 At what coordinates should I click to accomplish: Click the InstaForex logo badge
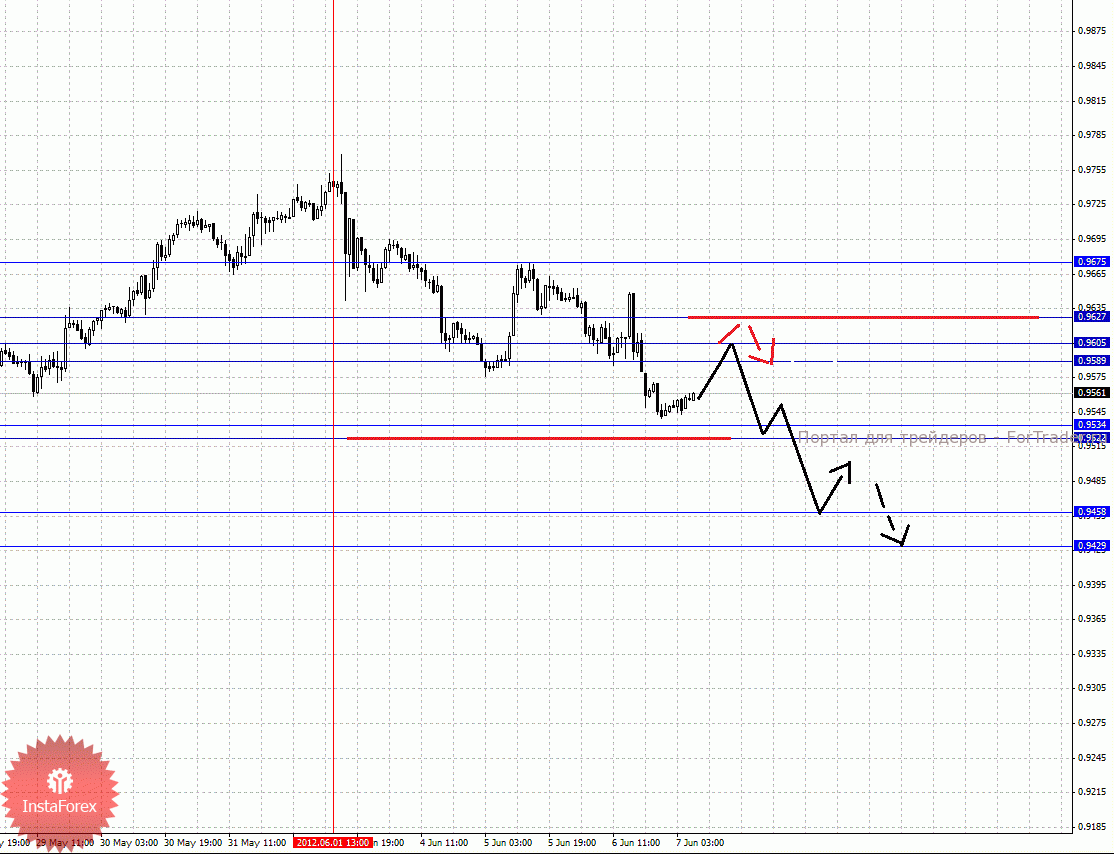pos(59,792)
